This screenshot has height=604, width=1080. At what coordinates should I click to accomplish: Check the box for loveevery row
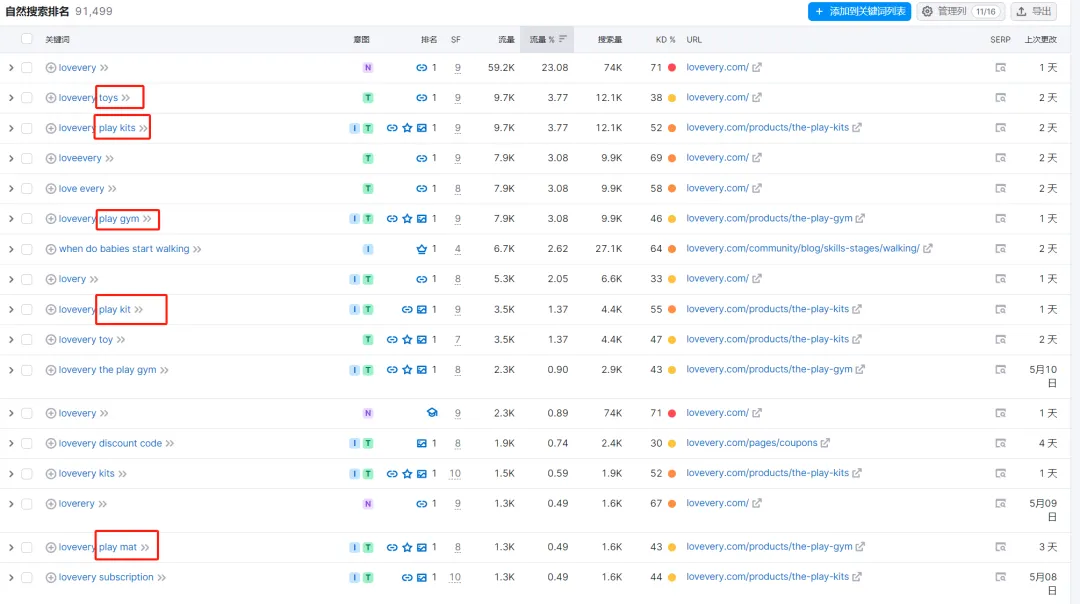pyautogui.click(x=27, y=158)
